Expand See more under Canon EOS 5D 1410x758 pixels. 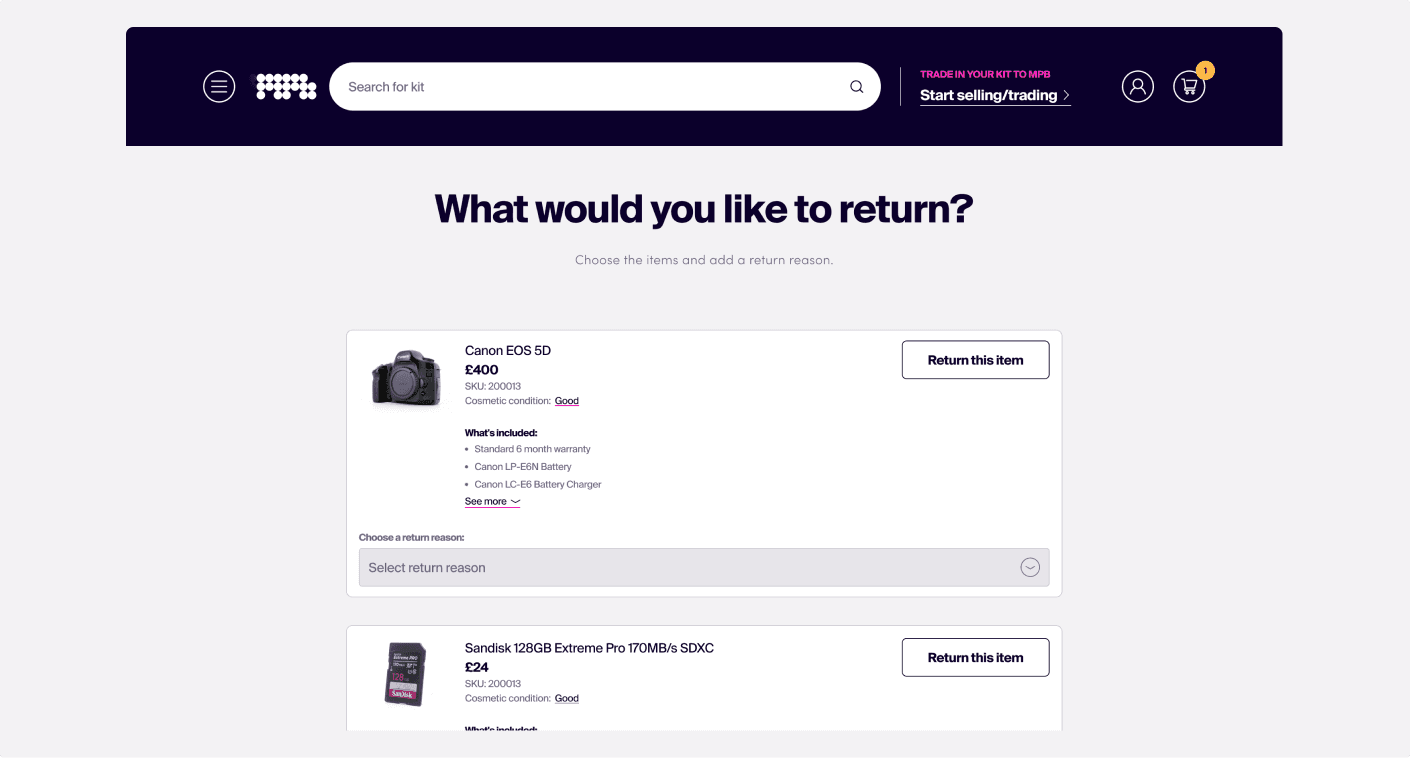pyautogui.click(x=491, y=501)
